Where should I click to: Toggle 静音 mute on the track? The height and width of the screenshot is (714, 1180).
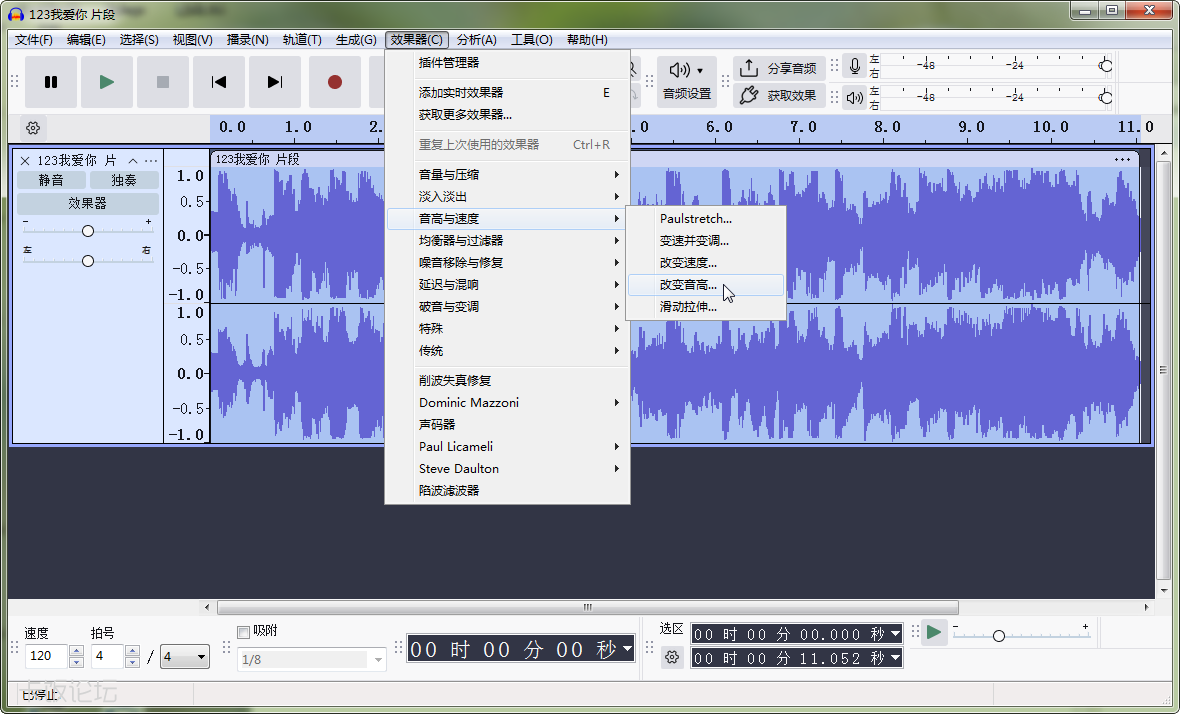click(x=51, y=181)
